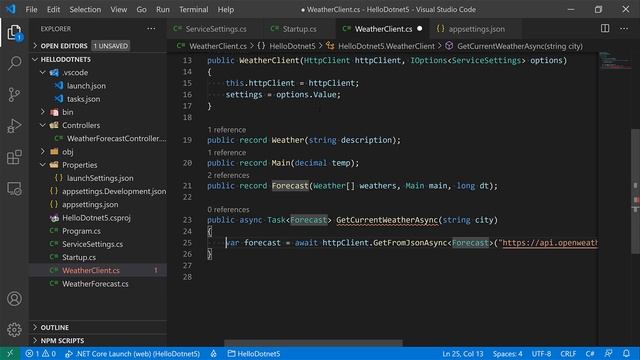The image size is (640, 360).
Task: Click the Split Editor Right icon
Action: click(x=605, y=29)
